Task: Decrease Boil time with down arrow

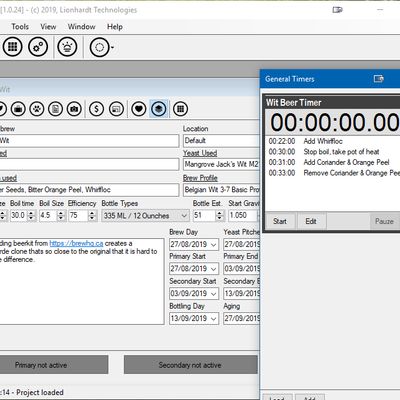Action: click(31, 218)
